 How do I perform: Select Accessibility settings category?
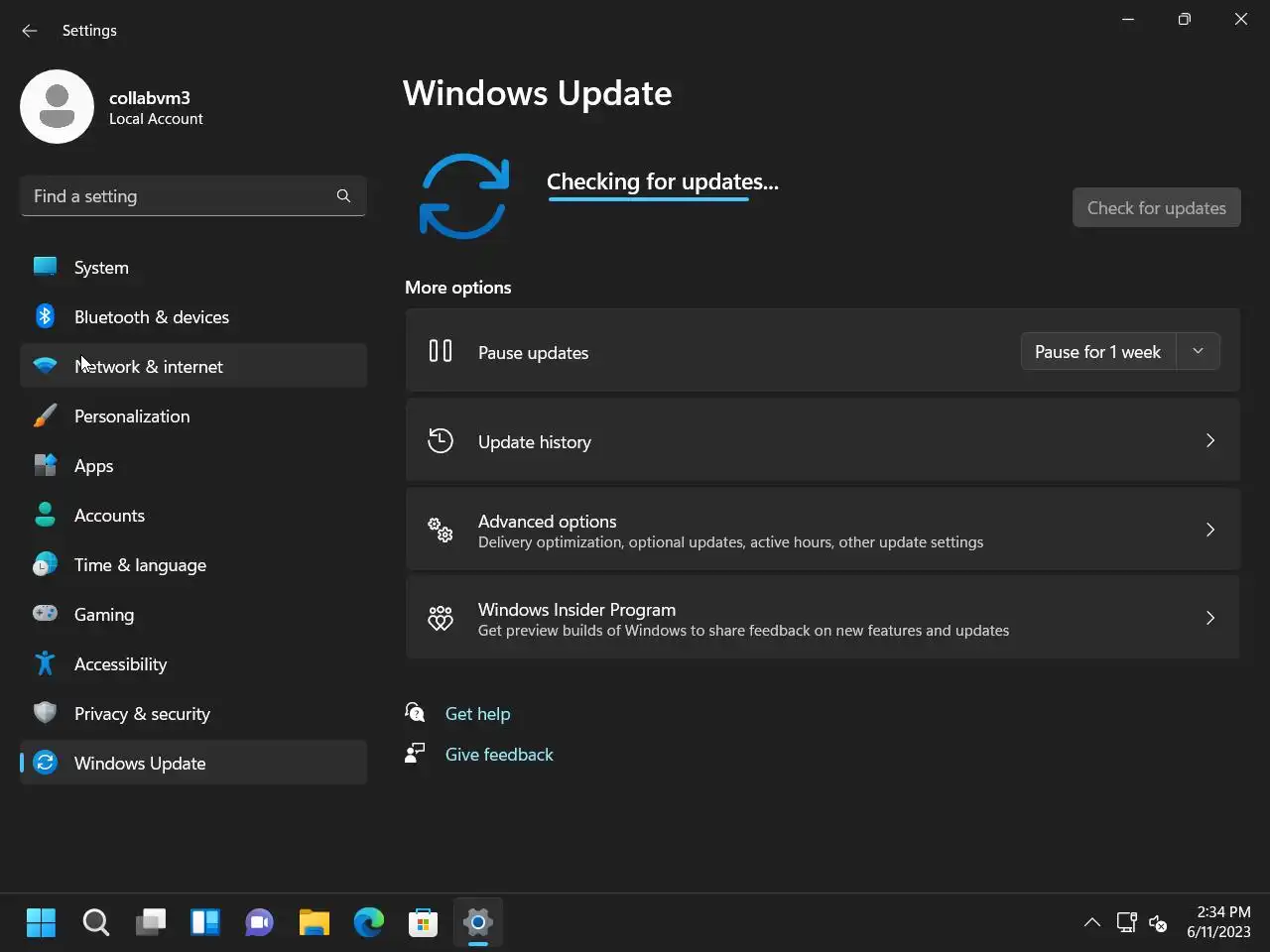tap(193, 663)
